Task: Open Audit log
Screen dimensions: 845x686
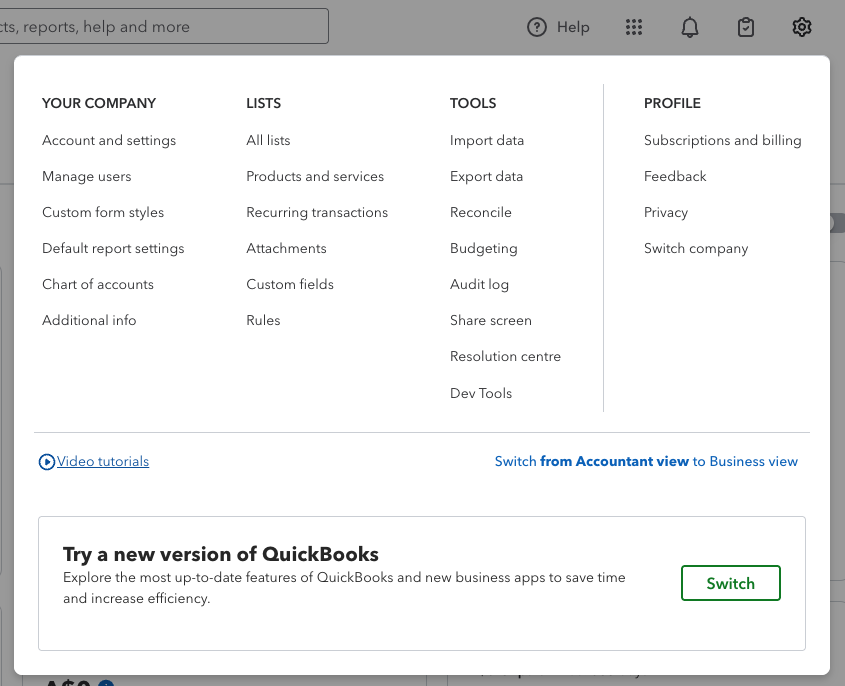Action: [x=479, y=284]
